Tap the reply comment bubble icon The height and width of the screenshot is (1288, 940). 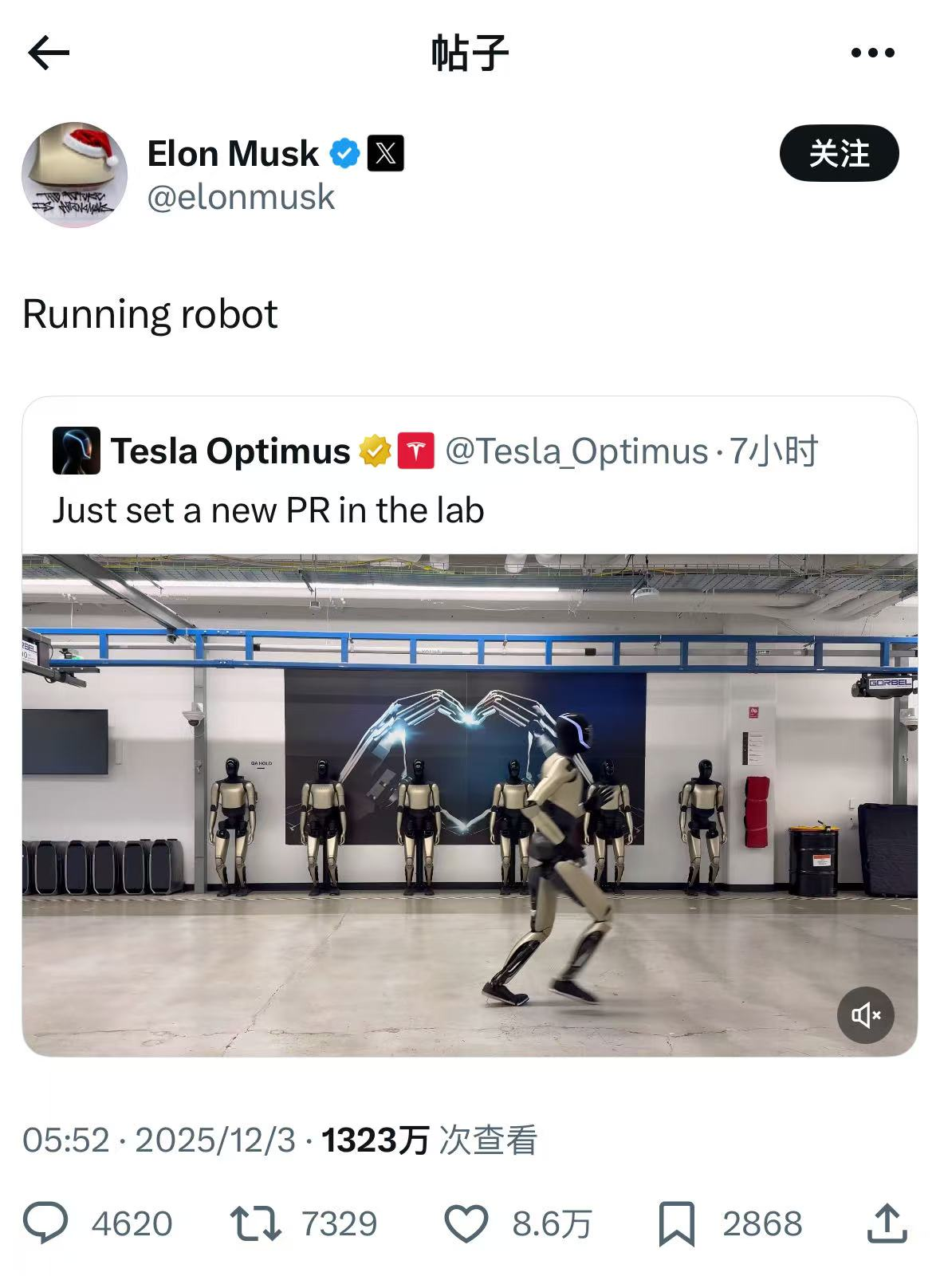[x=45, y=1223]
